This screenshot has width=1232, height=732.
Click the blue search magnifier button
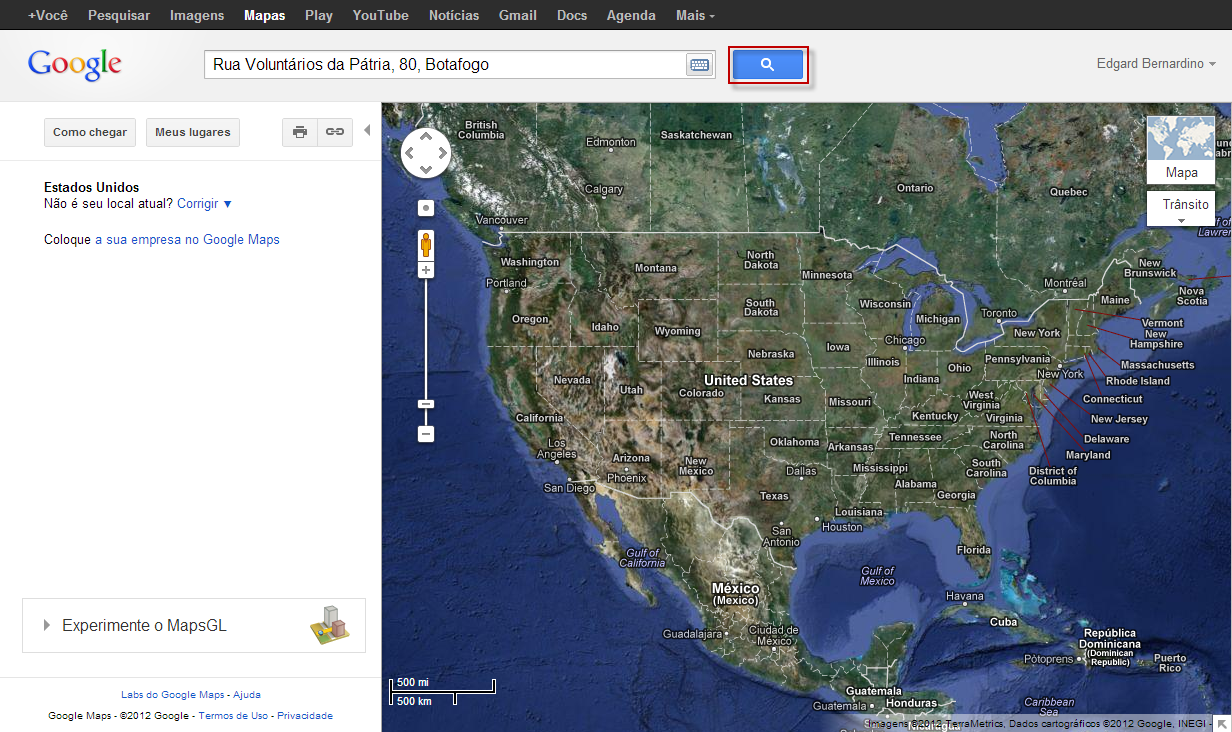click(x=767, y=65)
